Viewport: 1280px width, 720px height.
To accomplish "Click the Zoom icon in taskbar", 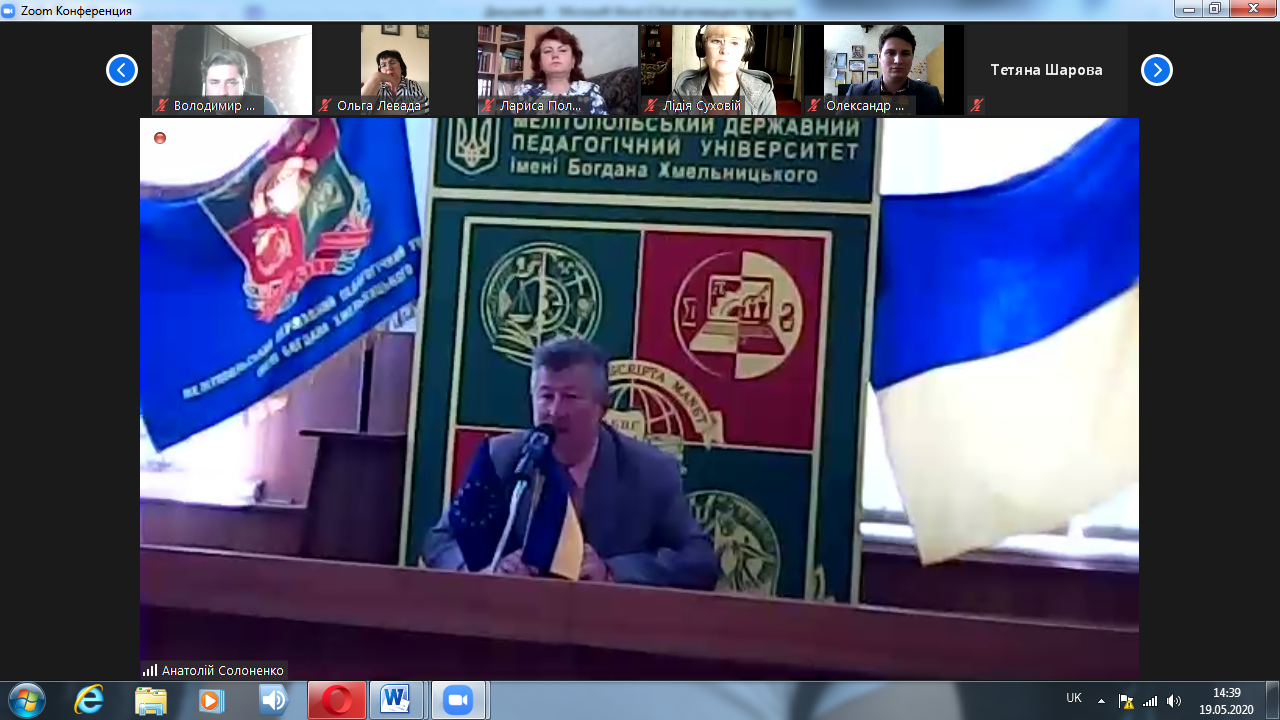I will [457, 701].
